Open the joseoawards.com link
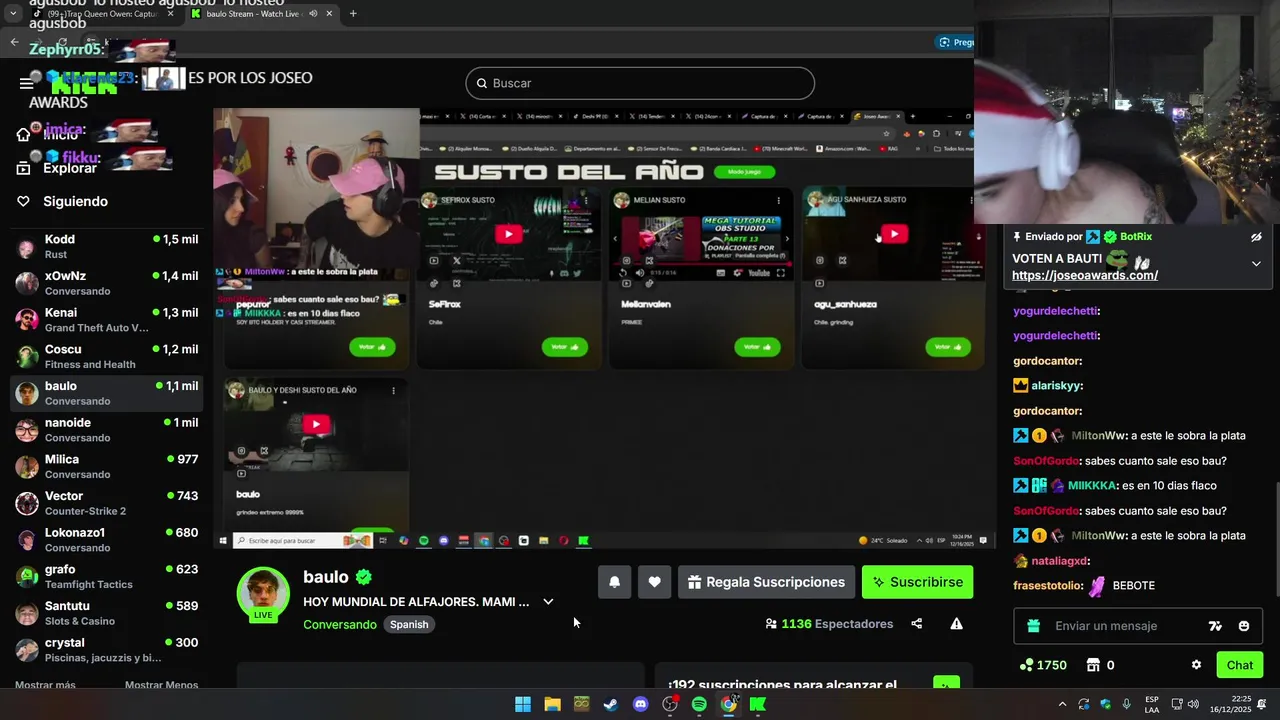The image size is (1280, 720). (x=1085, y=275)
